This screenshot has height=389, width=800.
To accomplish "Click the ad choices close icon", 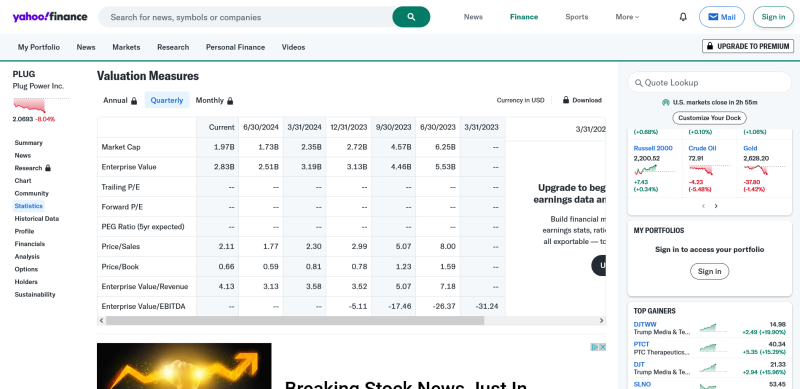I will click(x=598, y=347).
